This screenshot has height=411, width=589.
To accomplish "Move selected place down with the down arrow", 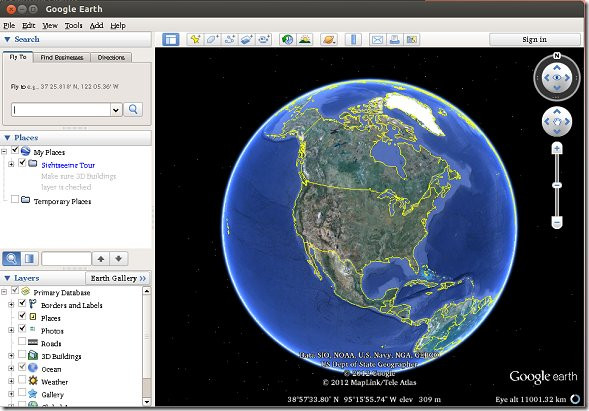I will click(x=118, y=258).
